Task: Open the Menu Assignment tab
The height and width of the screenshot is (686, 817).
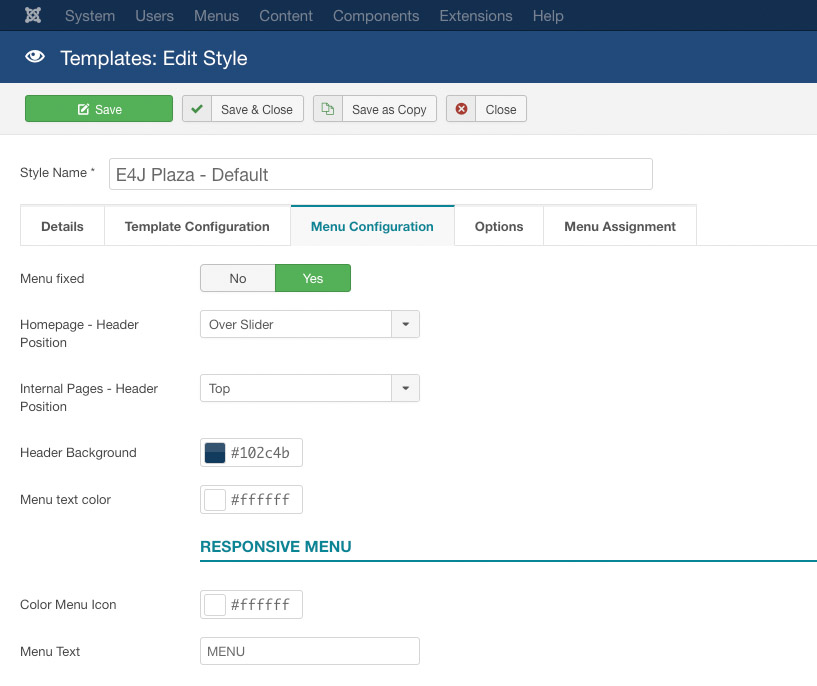Action: 619,226
